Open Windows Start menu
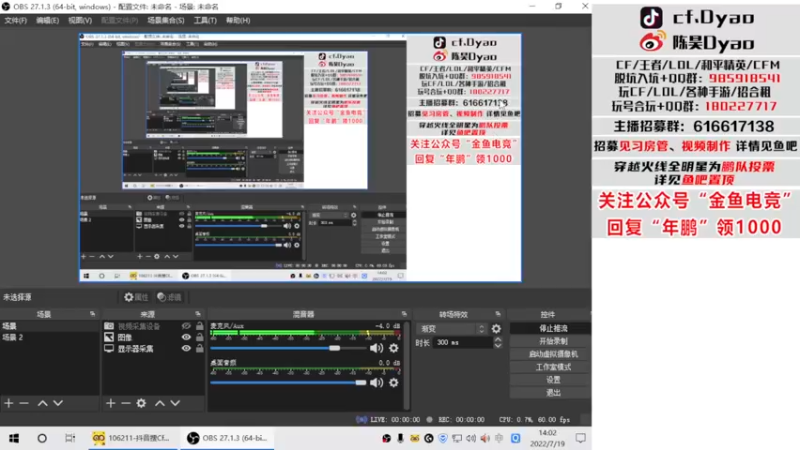The image size is (800, 450). 14,438
